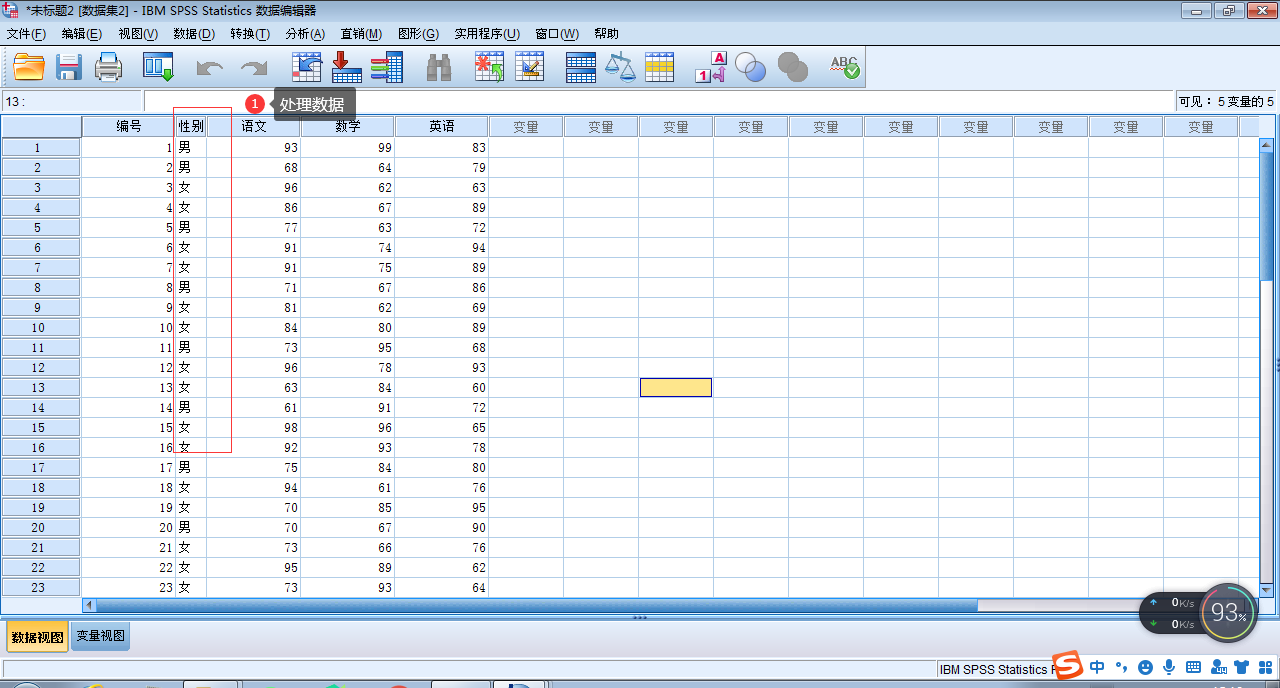
Task: Select the 语文 column header
Action: coord(254,126)
